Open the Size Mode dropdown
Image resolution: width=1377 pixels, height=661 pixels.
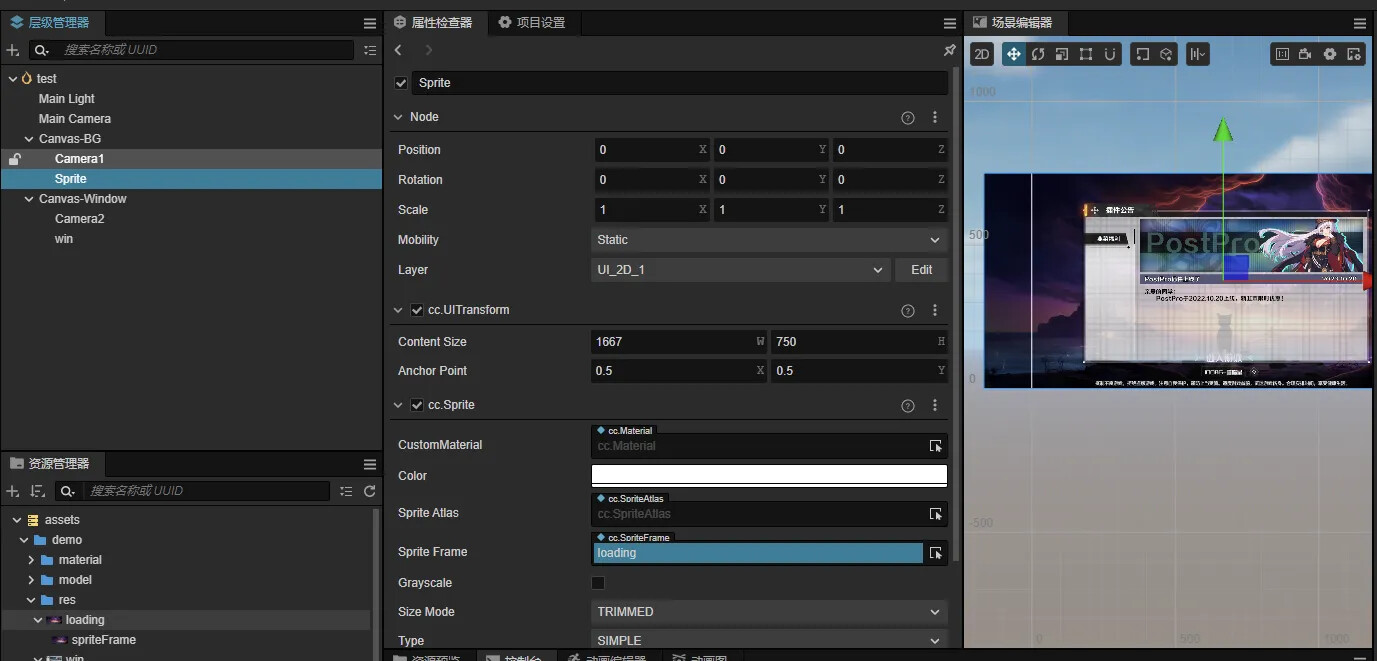770,612
